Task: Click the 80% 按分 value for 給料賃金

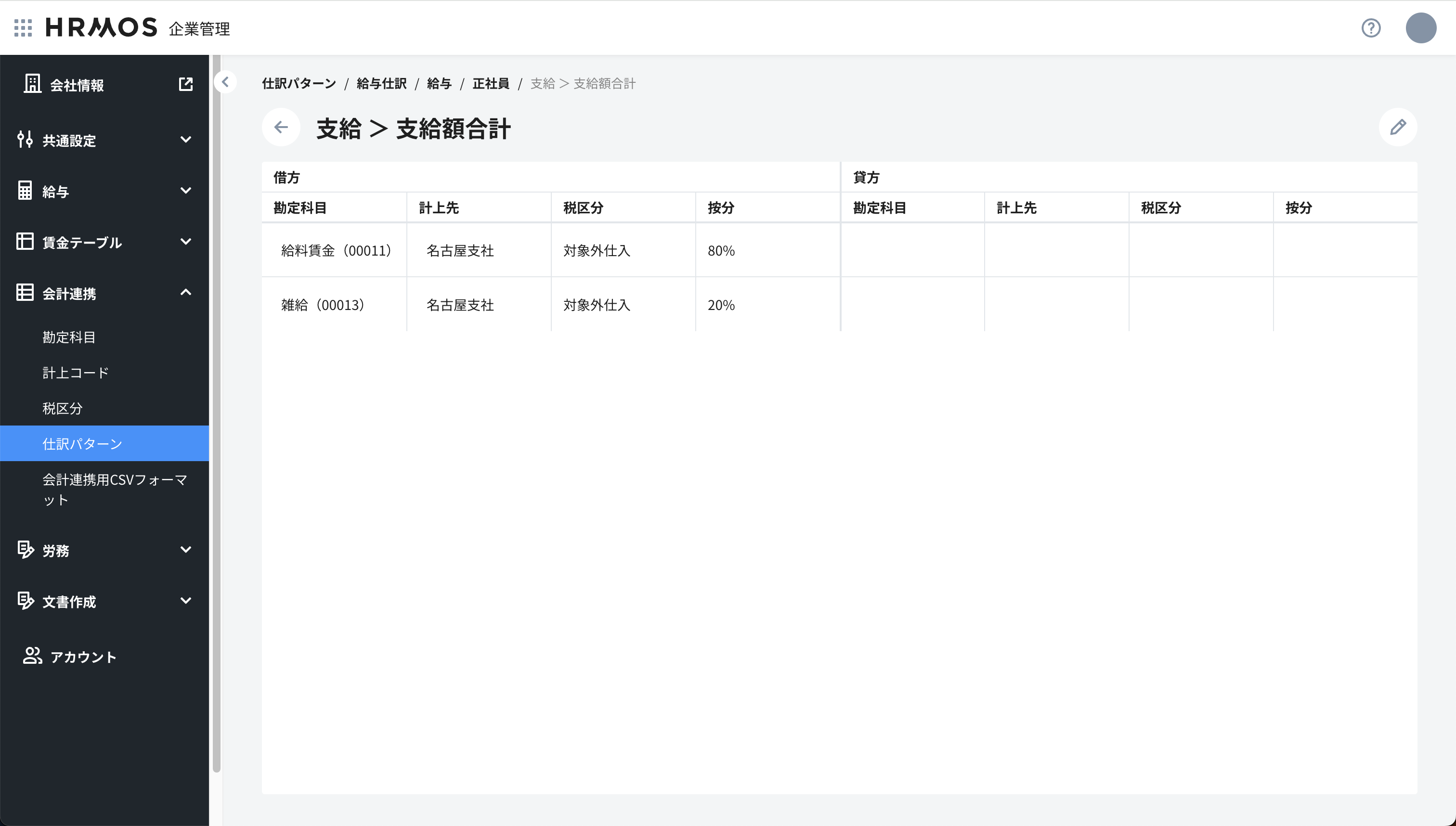Action: click(721, 250)
